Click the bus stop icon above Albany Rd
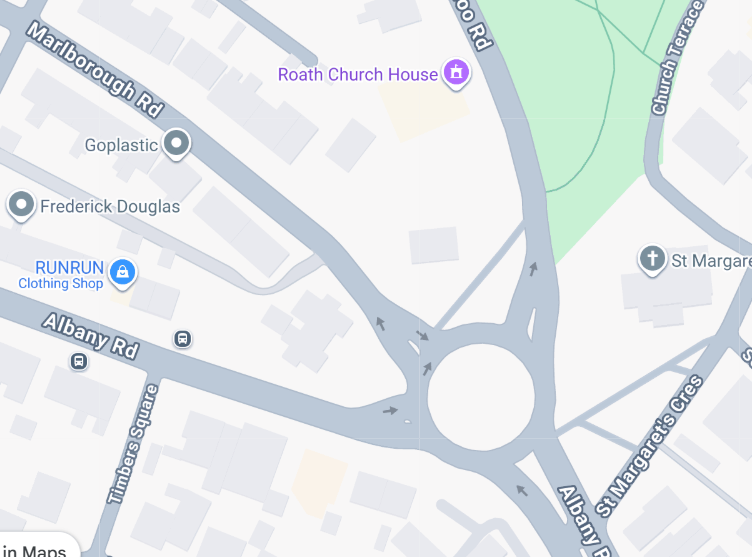Screen dimensions: 752x557 click(x=182, y=339)
